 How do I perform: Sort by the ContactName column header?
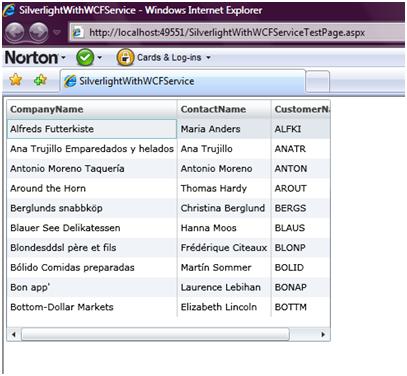(224, 109)
